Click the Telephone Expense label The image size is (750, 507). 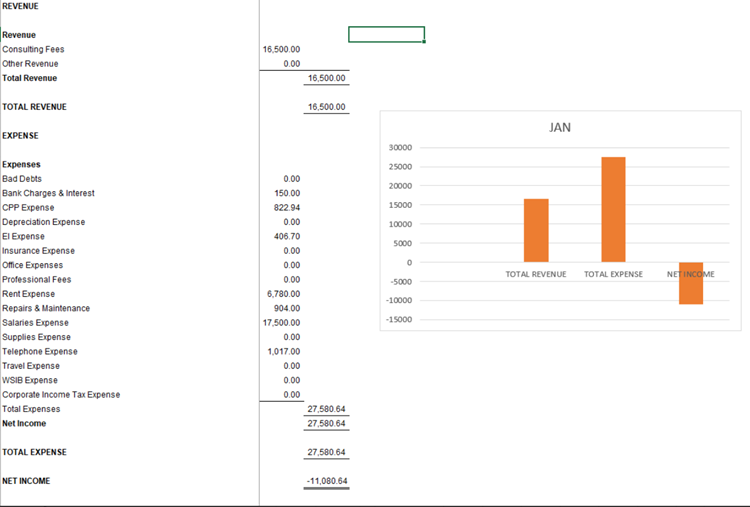coord(40,351)
